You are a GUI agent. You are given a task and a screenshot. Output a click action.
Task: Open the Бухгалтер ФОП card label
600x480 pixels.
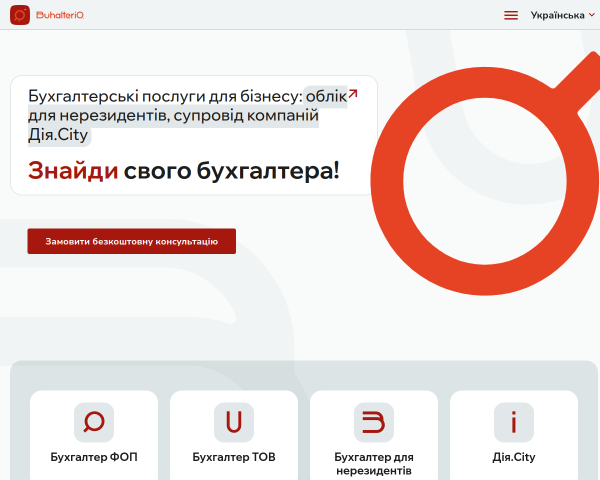point(94,457)
